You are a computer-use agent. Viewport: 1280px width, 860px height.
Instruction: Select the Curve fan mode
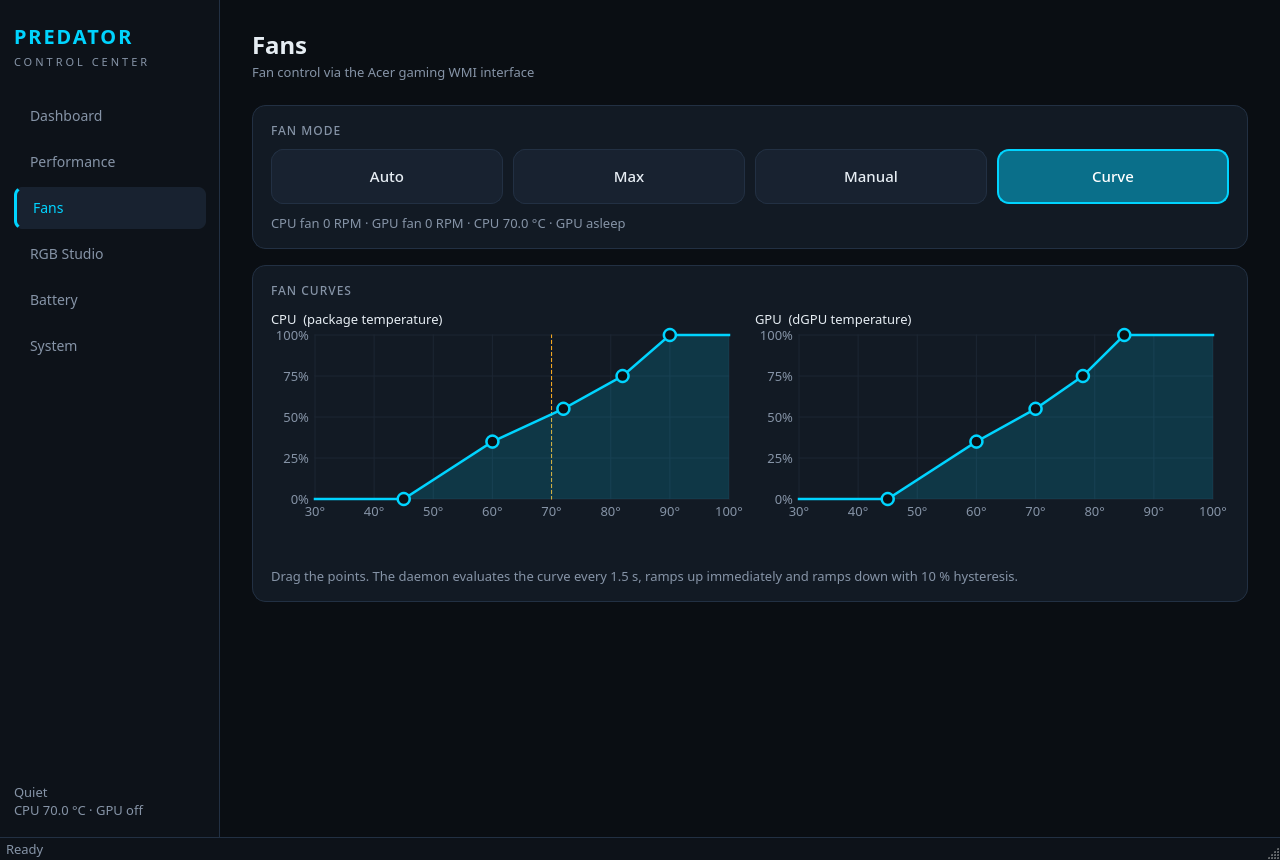click(1113, 177)
